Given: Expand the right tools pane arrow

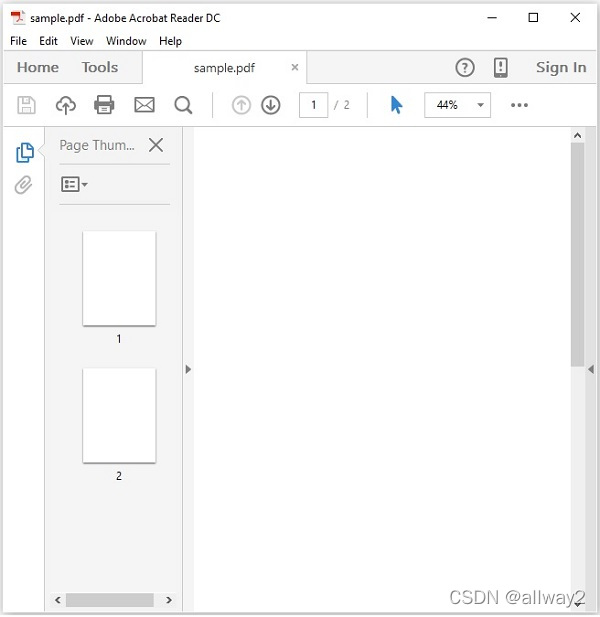Looking at the screenshot, I should point(591,369).
